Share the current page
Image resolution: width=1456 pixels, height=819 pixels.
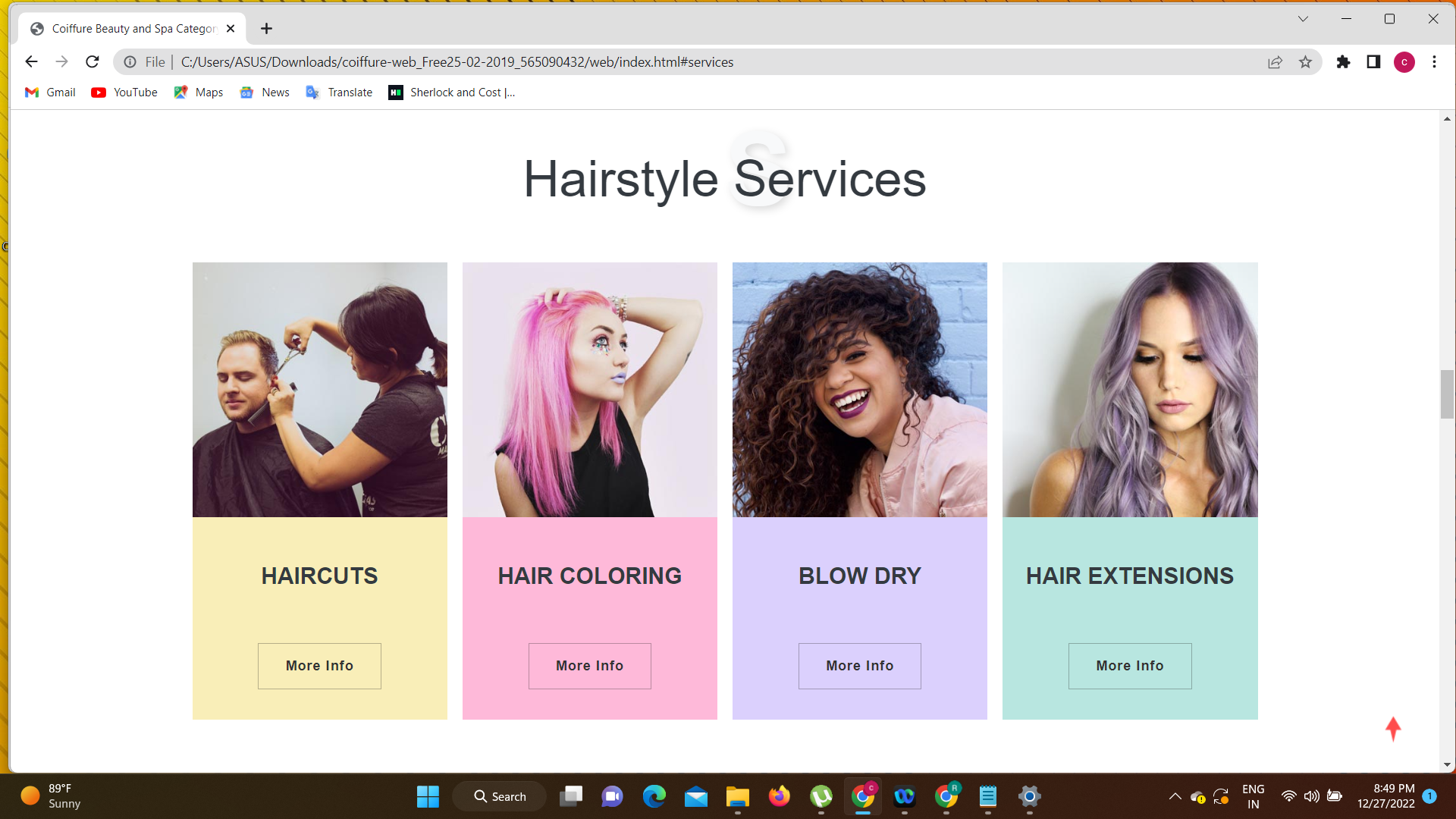(1276, 61)
